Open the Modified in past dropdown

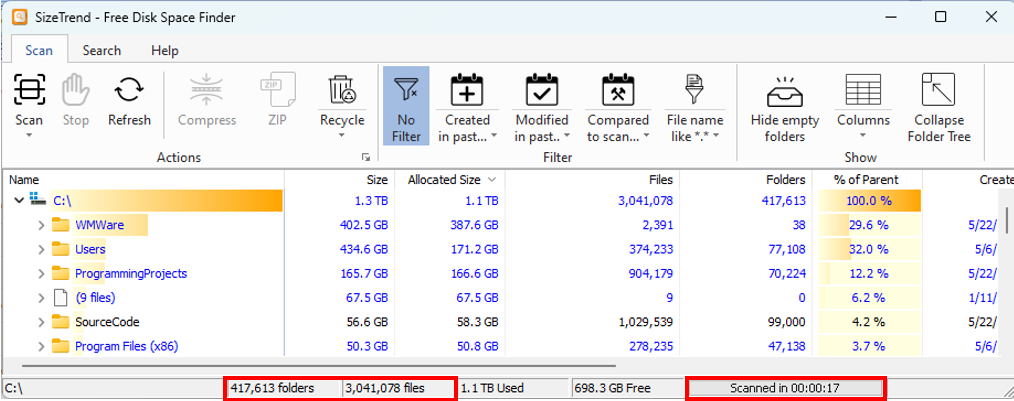click(567, 136)
